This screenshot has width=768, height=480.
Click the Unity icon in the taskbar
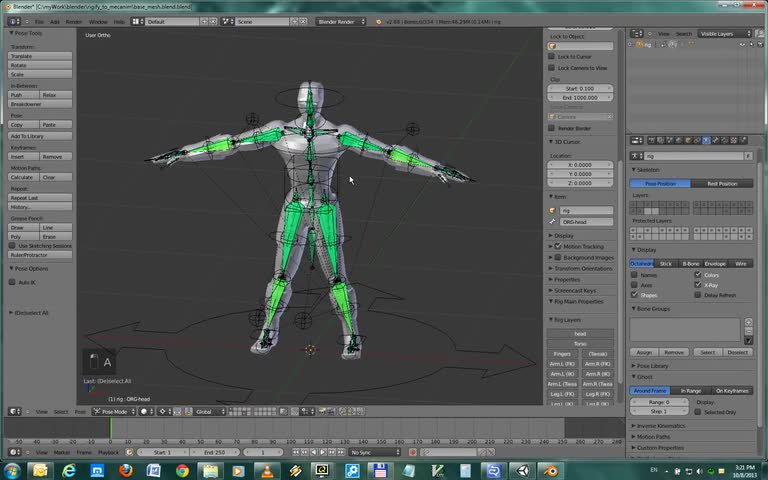[x=520, y=470]
